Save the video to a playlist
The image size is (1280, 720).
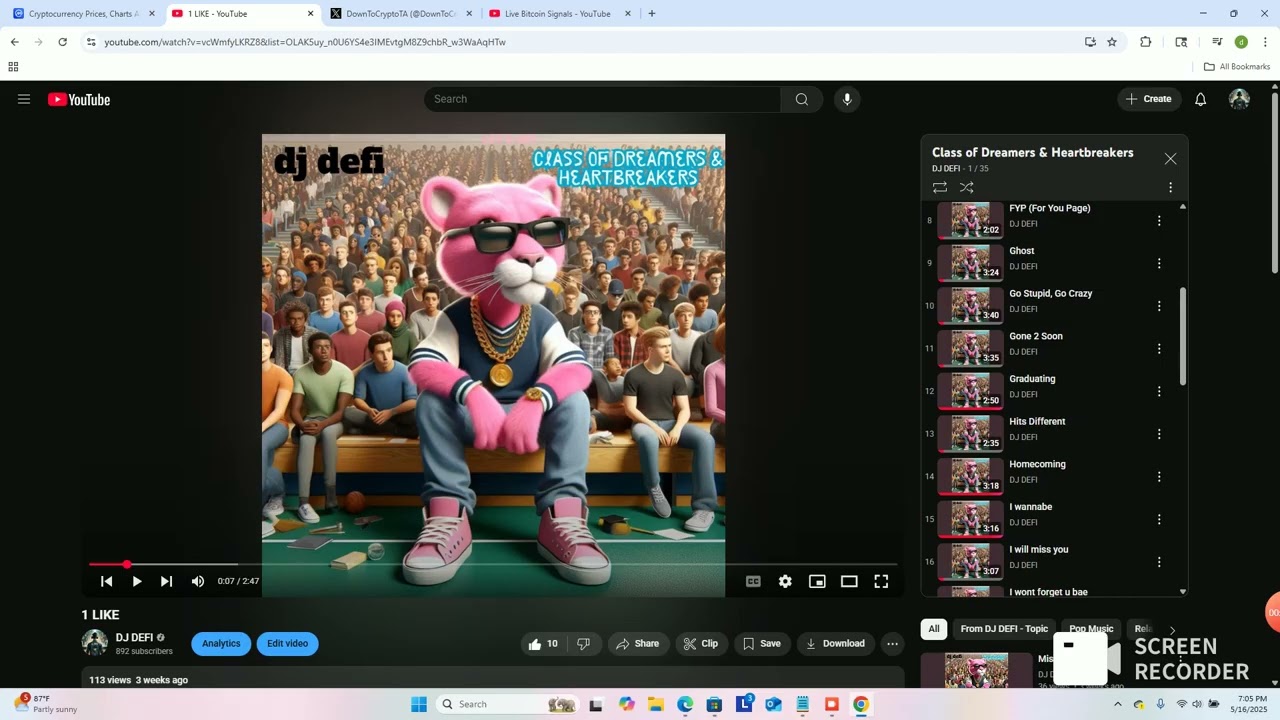coord(760,644)
